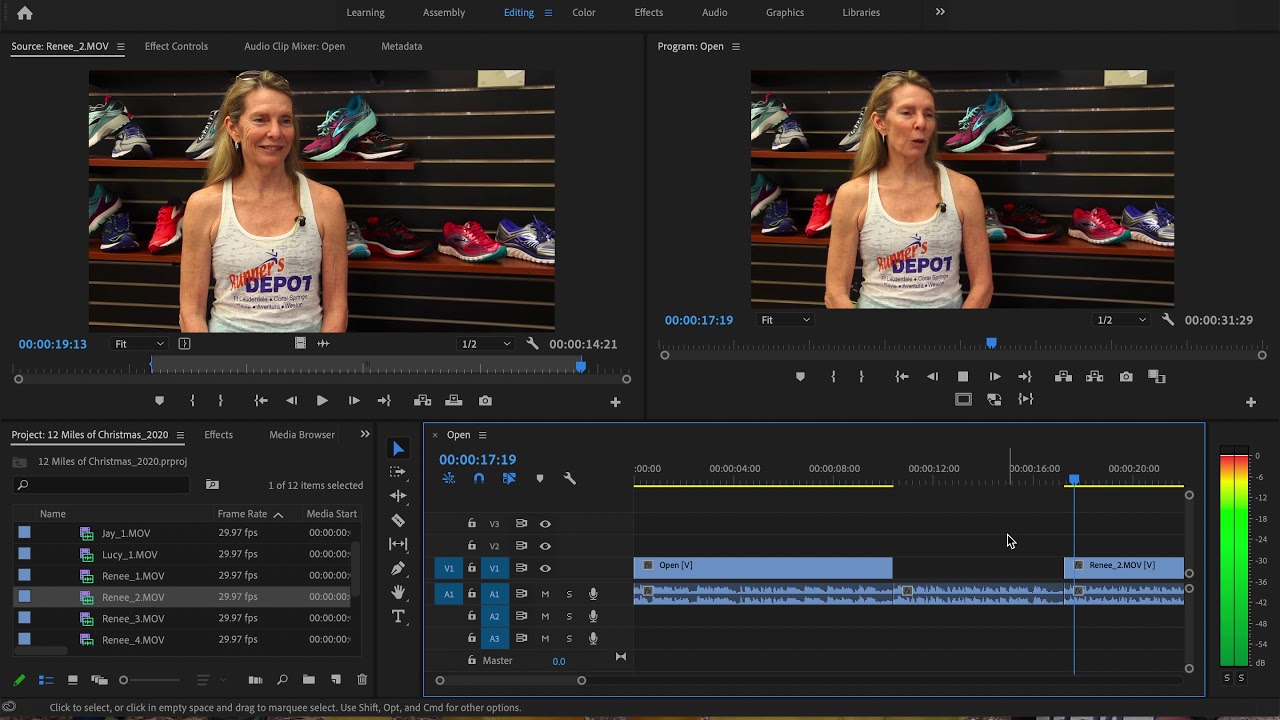Image resolution: width=1280 pixels, height=720 pixels.
Task: Show hidden Project panel tabs chevron
Action: (x=365, y=434)
